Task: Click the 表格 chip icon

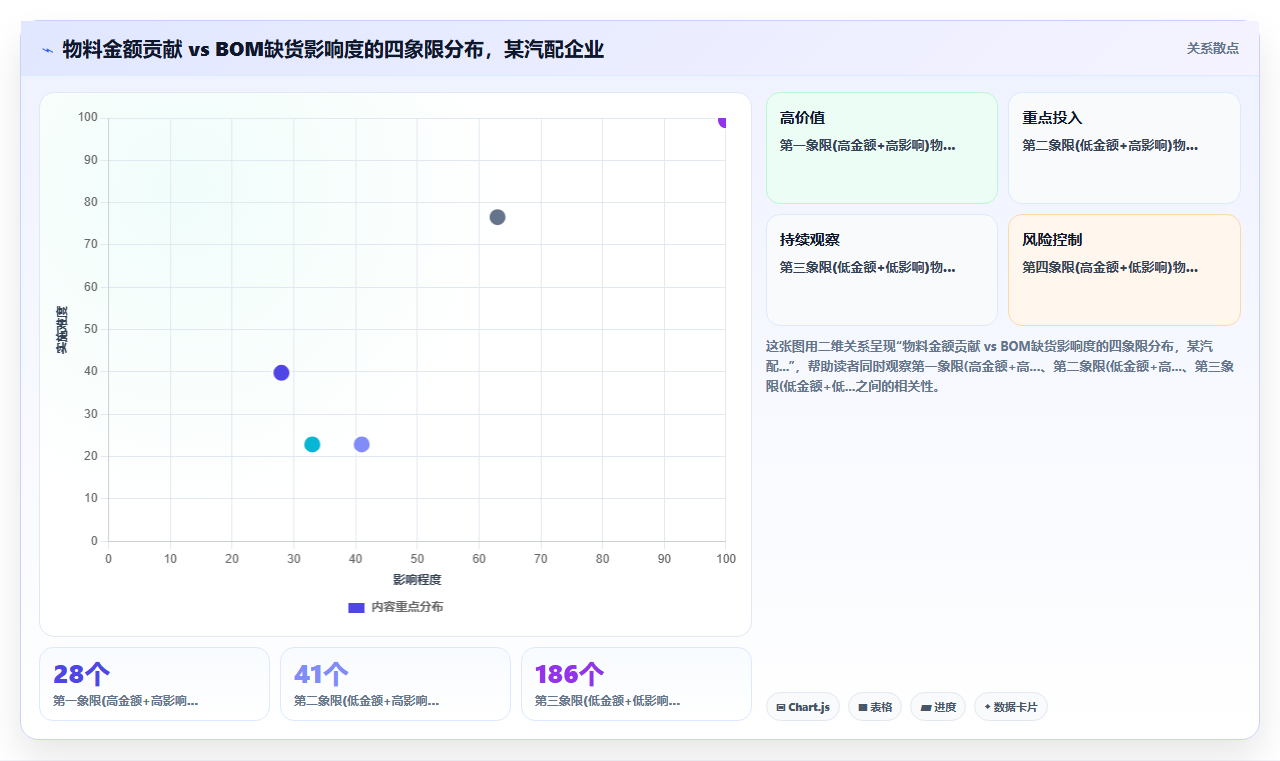Action: pyautogui.click(x=863, y=708)
